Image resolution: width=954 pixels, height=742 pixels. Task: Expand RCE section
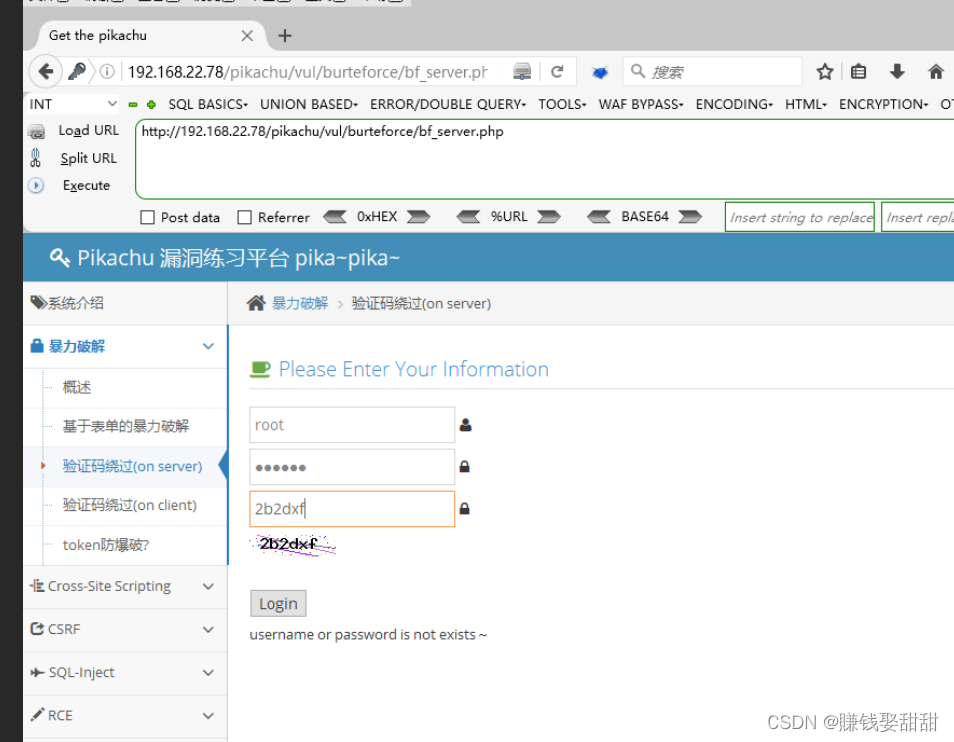click(x=125, y=716)
